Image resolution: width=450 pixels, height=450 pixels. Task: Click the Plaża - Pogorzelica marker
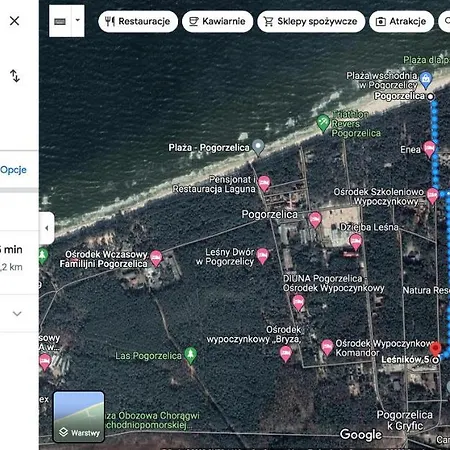pos(258,147)
